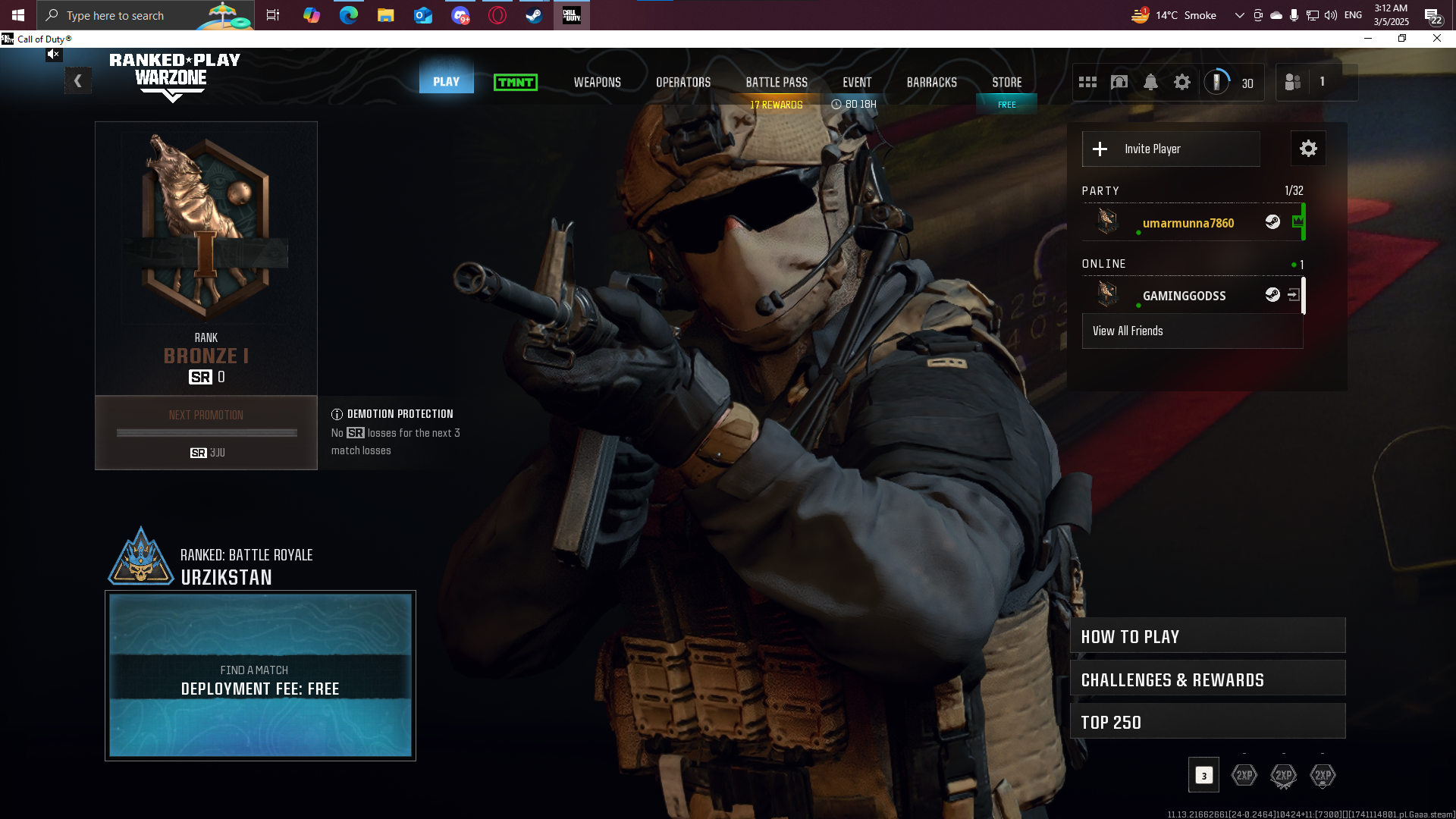The height and width of the screenshot is (819, 1456).
Task: Click the Next Promotion progress bar
Action: click(x=206, y=433)
